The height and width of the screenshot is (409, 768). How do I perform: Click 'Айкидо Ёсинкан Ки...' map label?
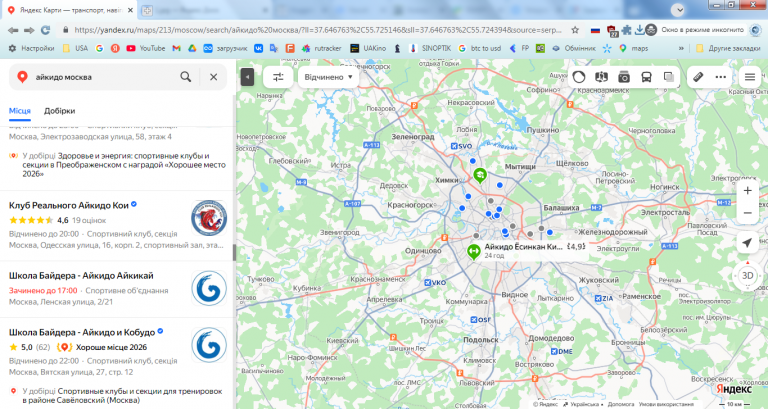click(x=523, y=247)
